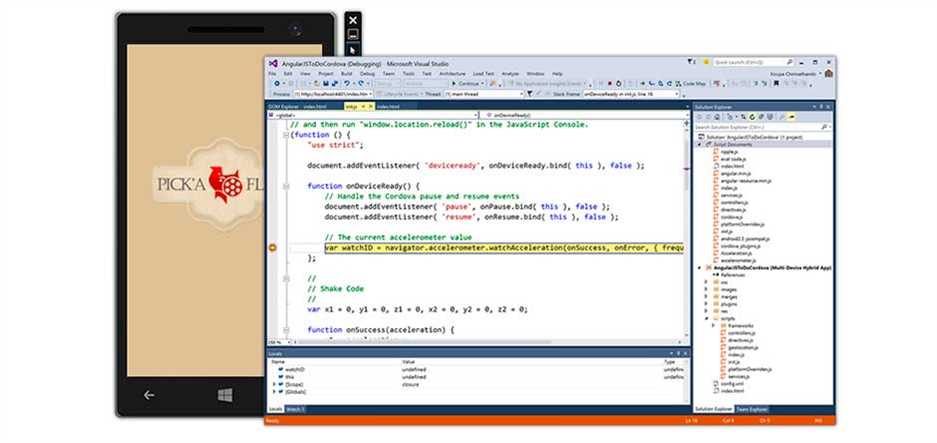Close the active yellow init.js tab
The image size is (937, 443).
coord(371,106)
